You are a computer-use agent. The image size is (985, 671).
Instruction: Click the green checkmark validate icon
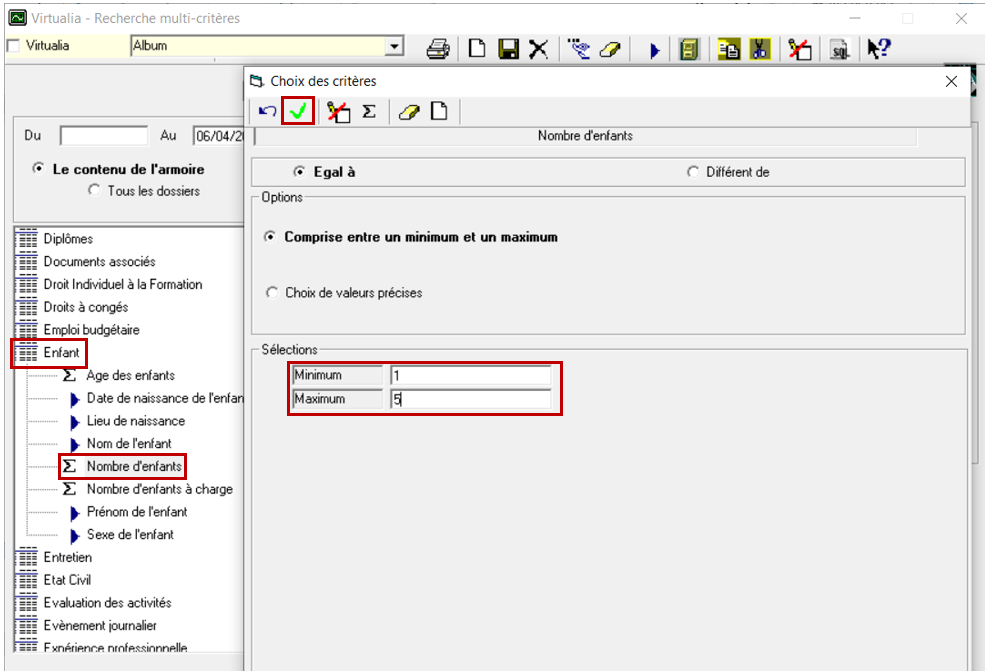click(298, 112)
